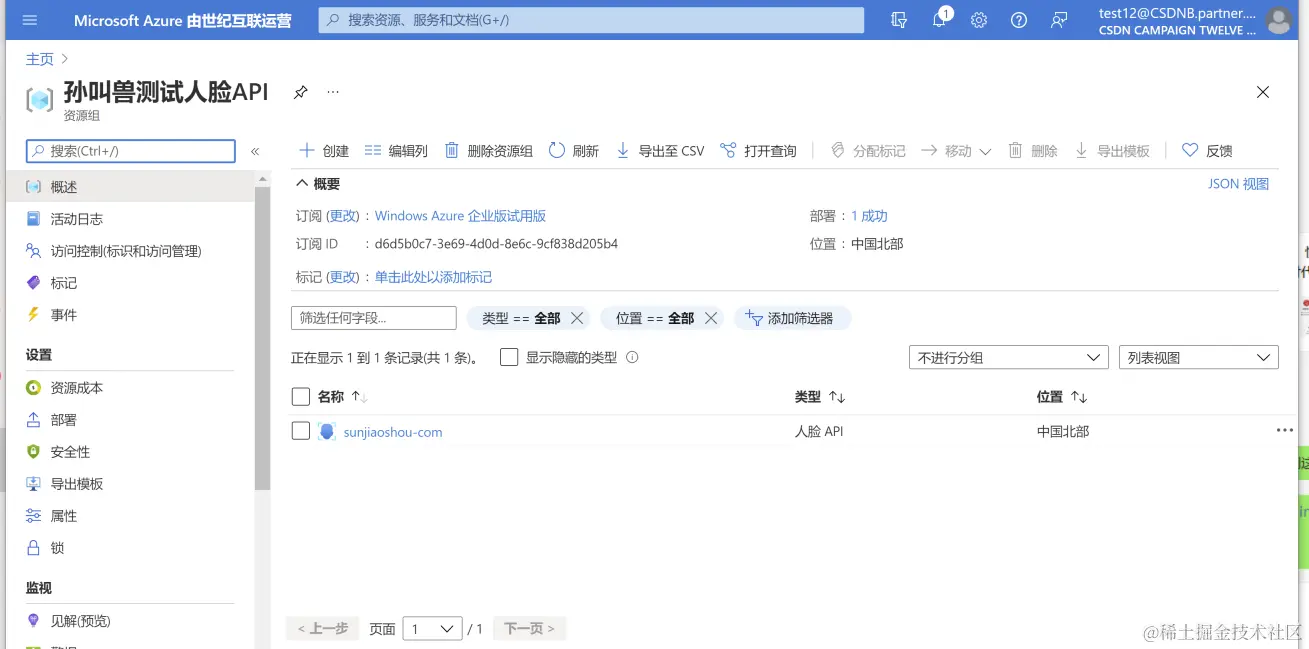Click to add tags link

click(433, 277)
